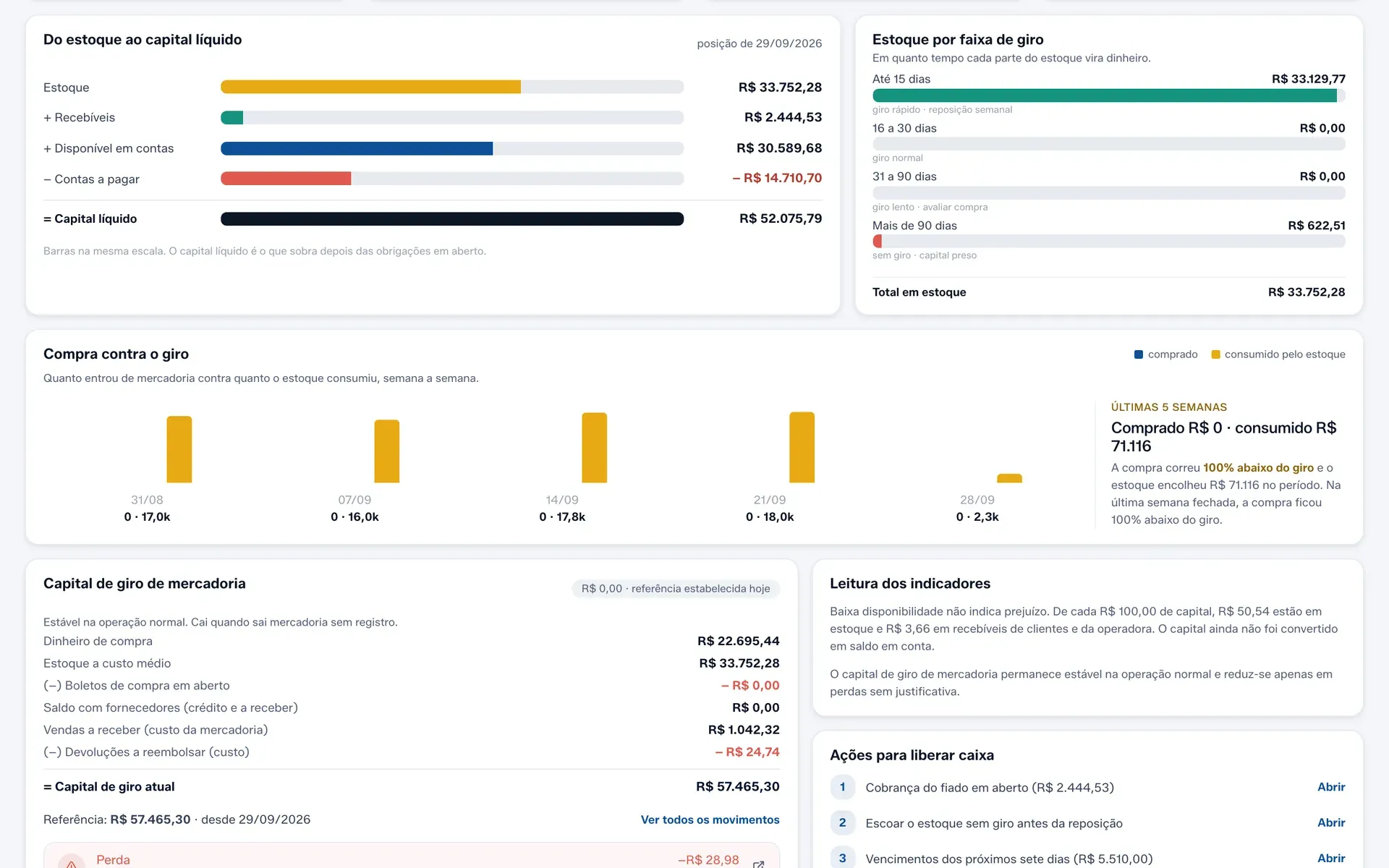Screen dimensions: 1389x868
Task: Click the highlighted '100% abaixo do giro' text
Action: (1258, 468)
